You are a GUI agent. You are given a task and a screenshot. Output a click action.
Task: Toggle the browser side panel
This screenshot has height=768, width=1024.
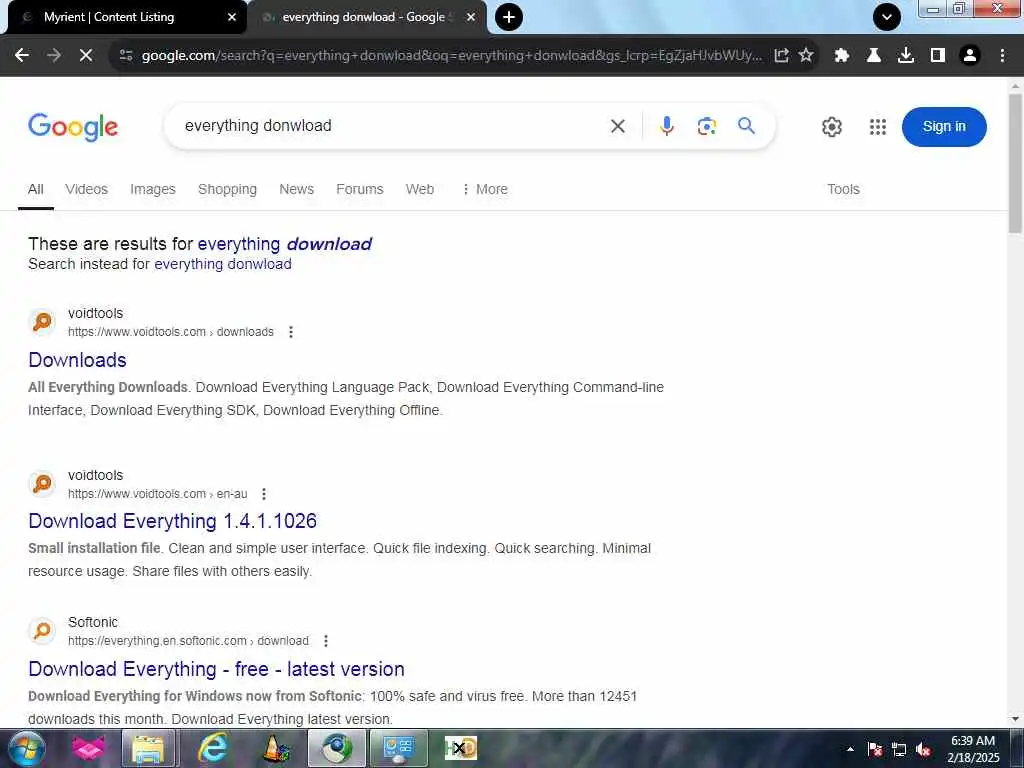tap(938, 56)
